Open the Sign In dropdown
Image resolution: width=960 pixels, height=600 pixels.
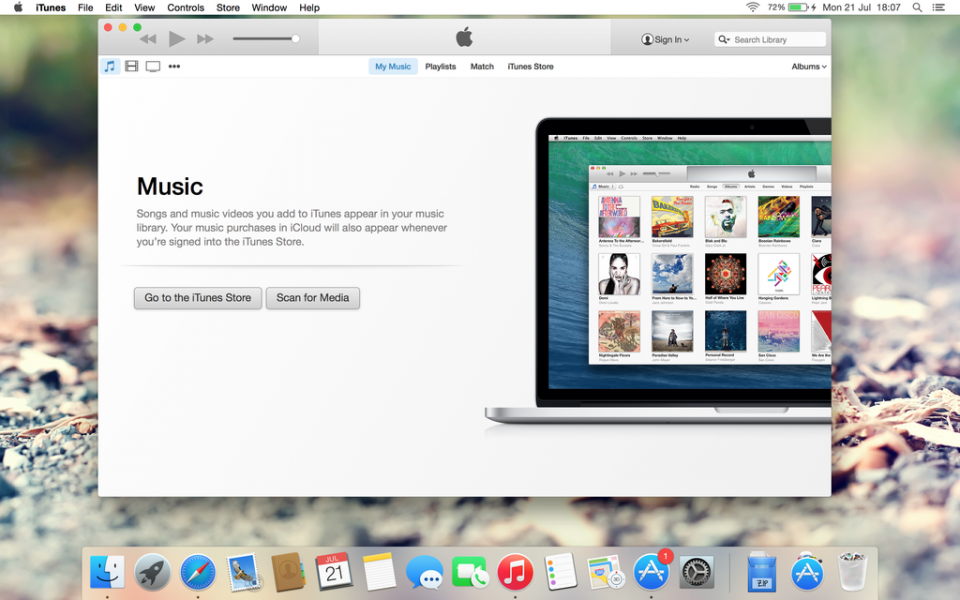(x=666, y=40)
